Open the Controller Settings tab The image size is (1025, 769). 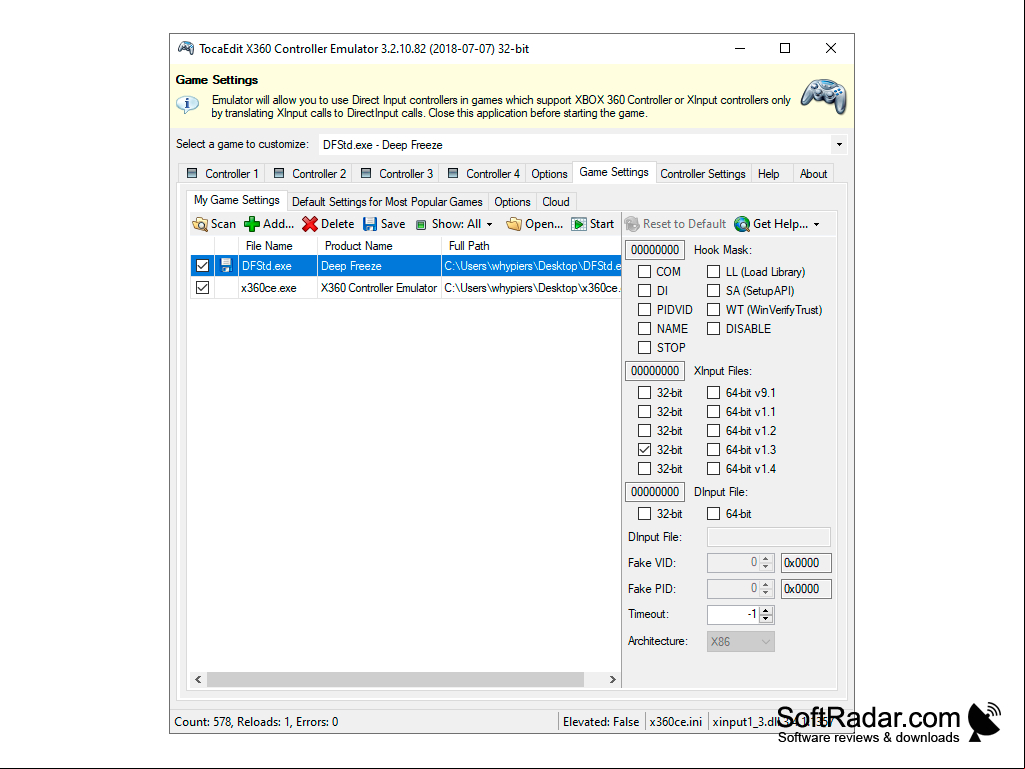pyautogui.click(x=703, y=173)
